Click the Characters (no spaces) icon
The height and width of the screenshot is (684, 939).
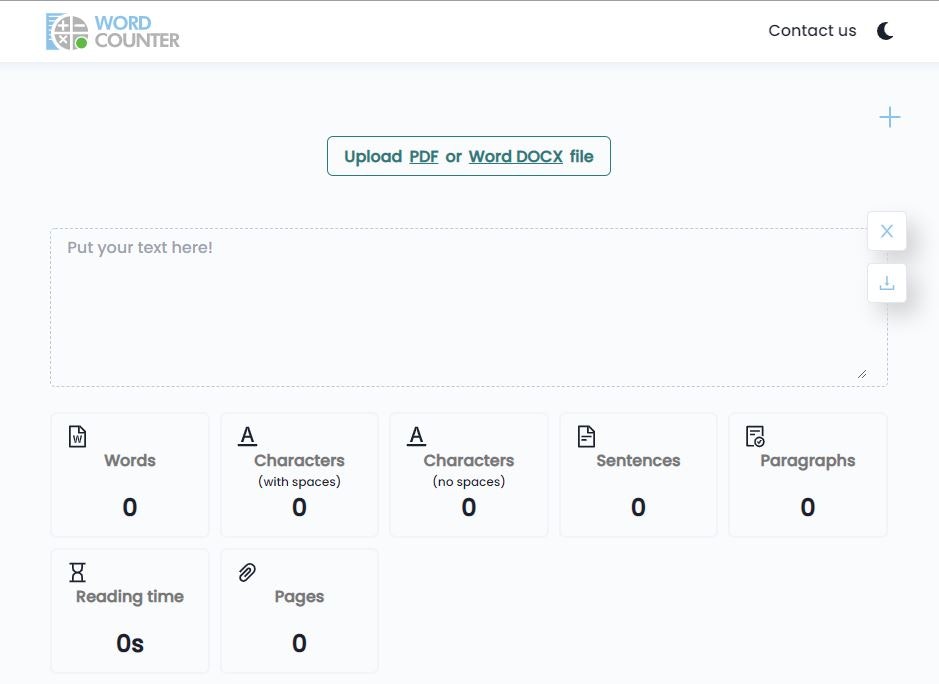pyautogui.click(x=417, y=435)
